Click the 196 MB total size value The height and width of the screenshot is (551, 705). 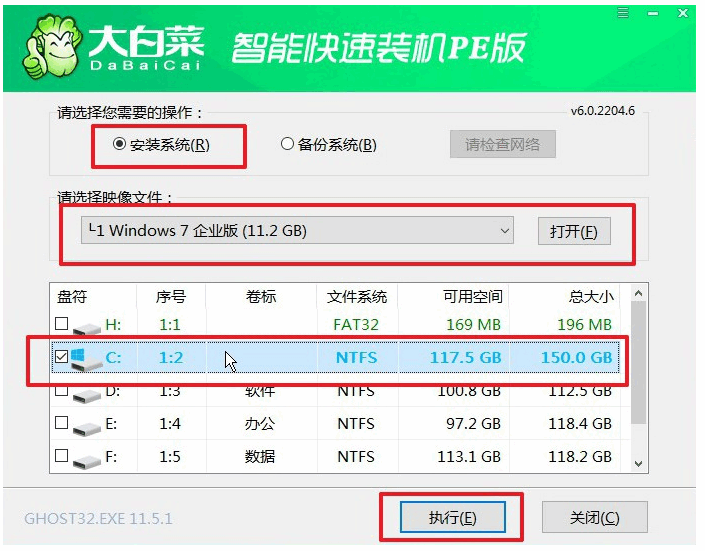[585, 324]
